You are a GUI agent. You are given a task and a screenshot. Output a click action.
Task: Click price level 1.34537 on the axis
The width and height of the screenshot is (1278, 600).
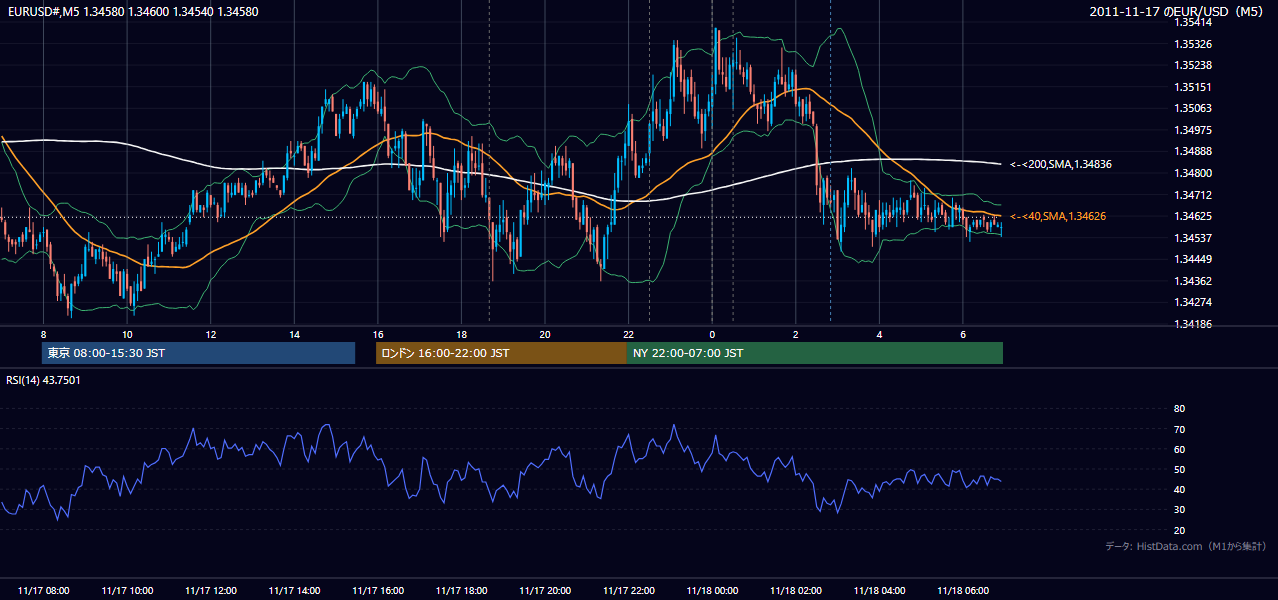1193,238
